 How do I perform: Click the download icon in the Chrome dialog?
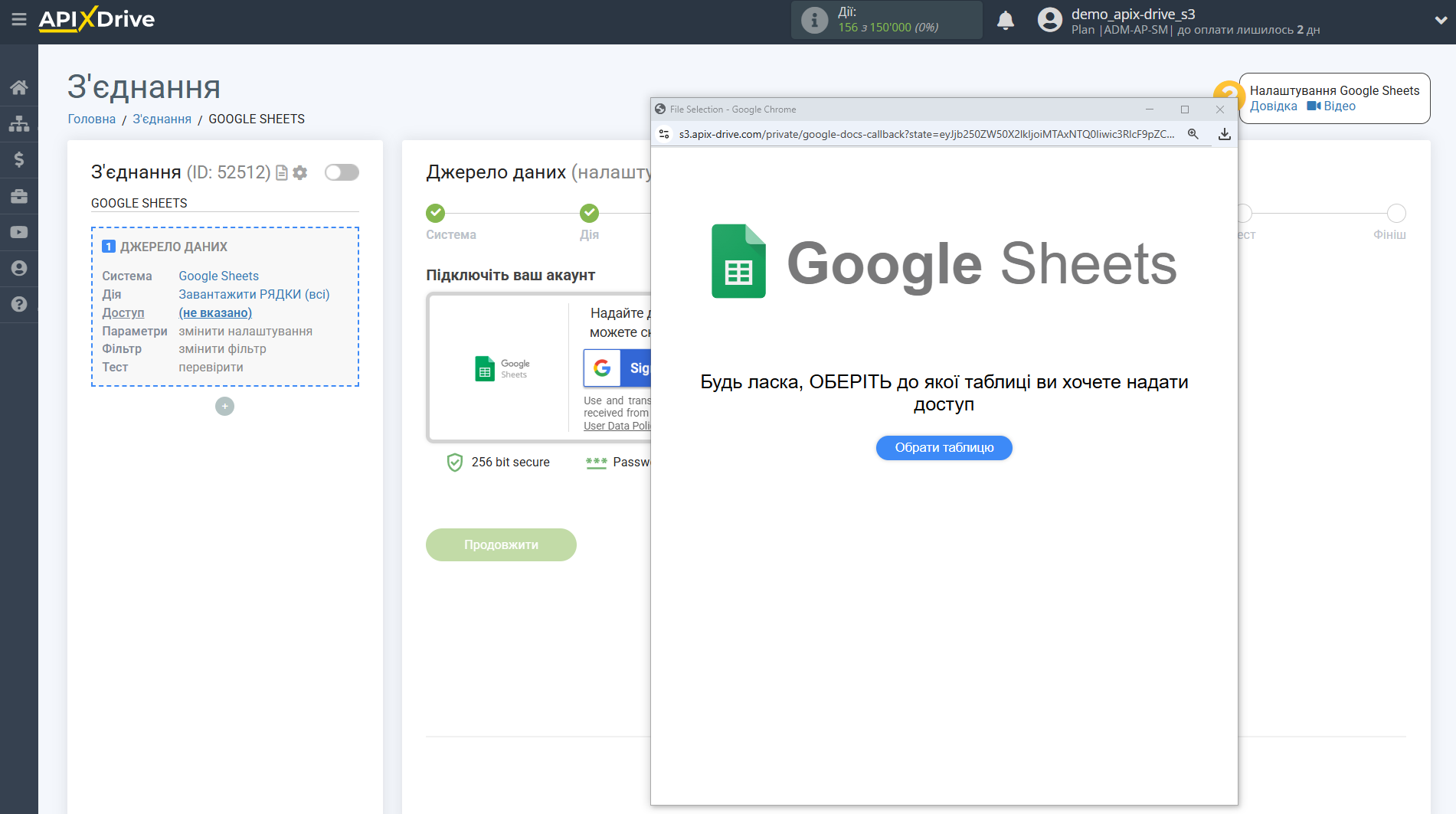click(1224, 133)
